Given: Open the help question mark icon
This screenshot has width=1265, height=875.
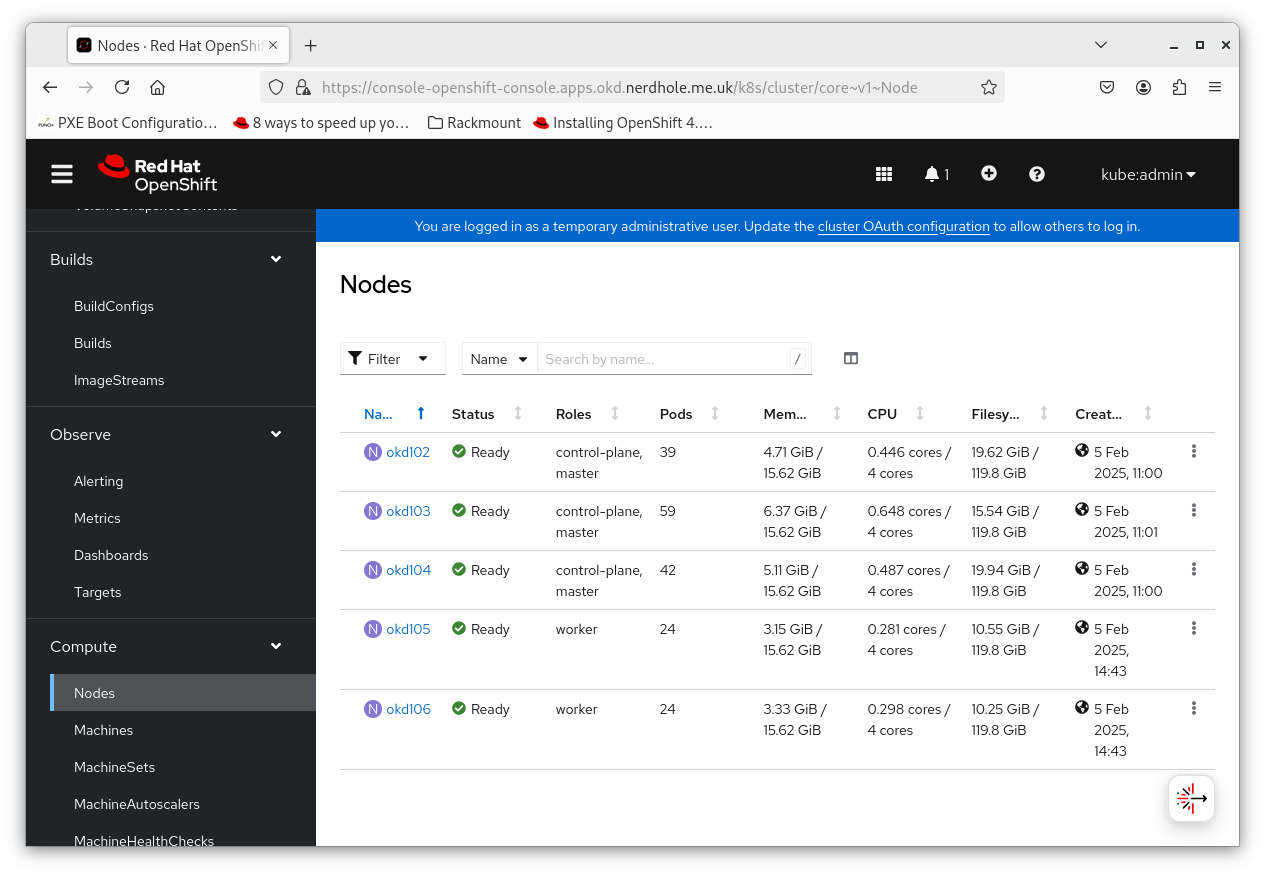Looking at the screenshot, I should click(x=1037, y=174).
